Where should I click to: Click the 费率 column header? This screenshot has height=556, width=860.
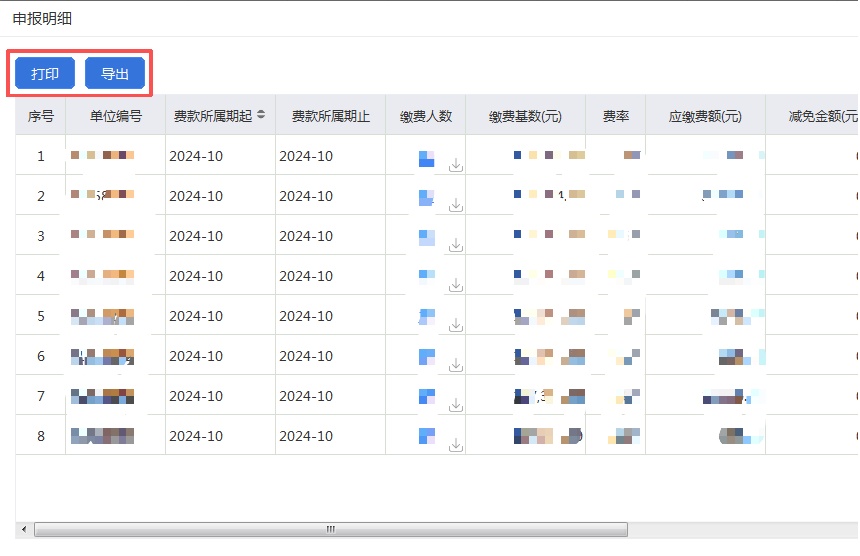(616, 116)
